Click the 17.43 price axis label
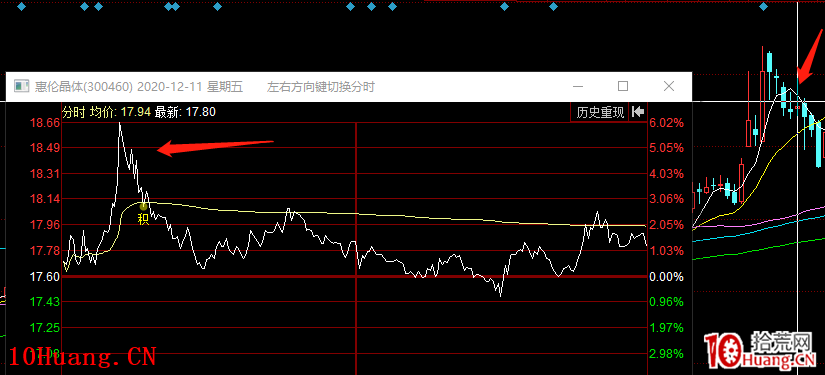 tap(46, 302)
